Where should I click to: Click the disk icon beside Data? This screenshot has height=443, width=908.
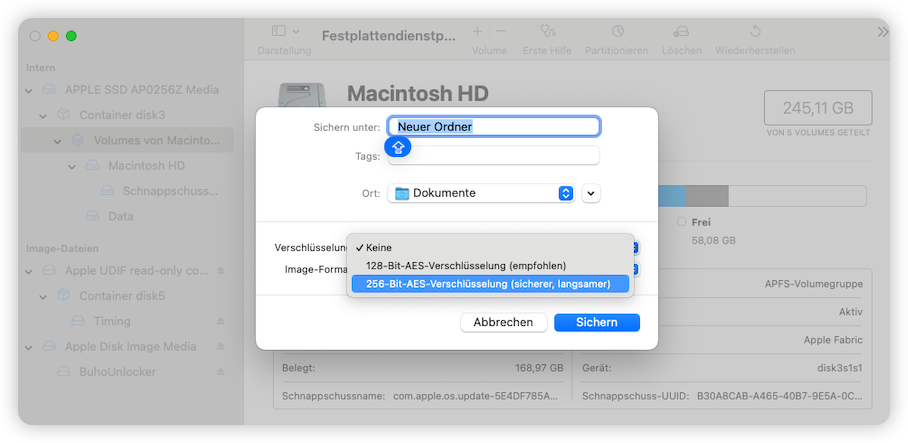point(93,216)
